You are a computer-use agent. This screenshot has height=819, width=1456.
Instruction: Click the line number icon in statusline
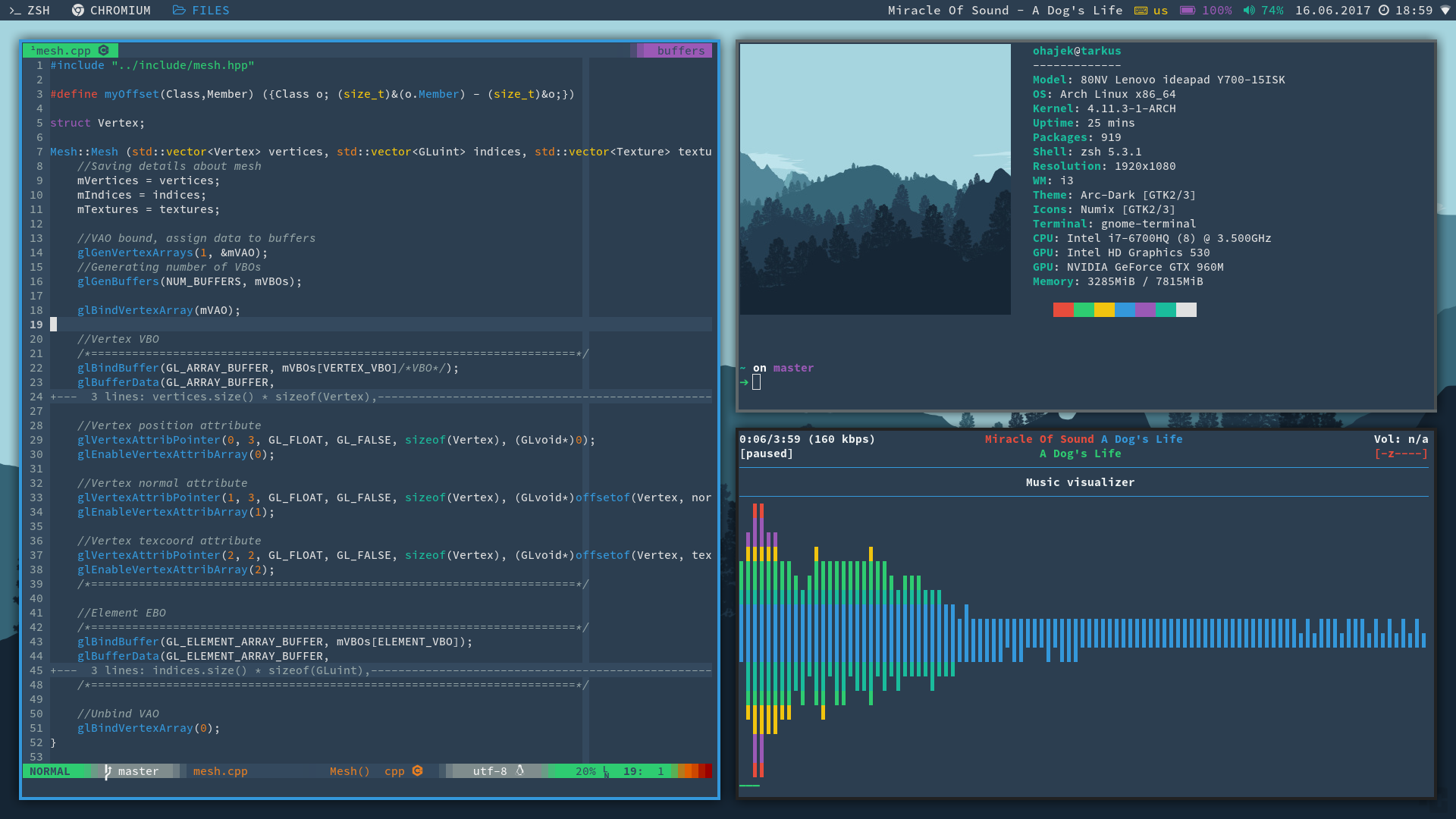[606, 772]
